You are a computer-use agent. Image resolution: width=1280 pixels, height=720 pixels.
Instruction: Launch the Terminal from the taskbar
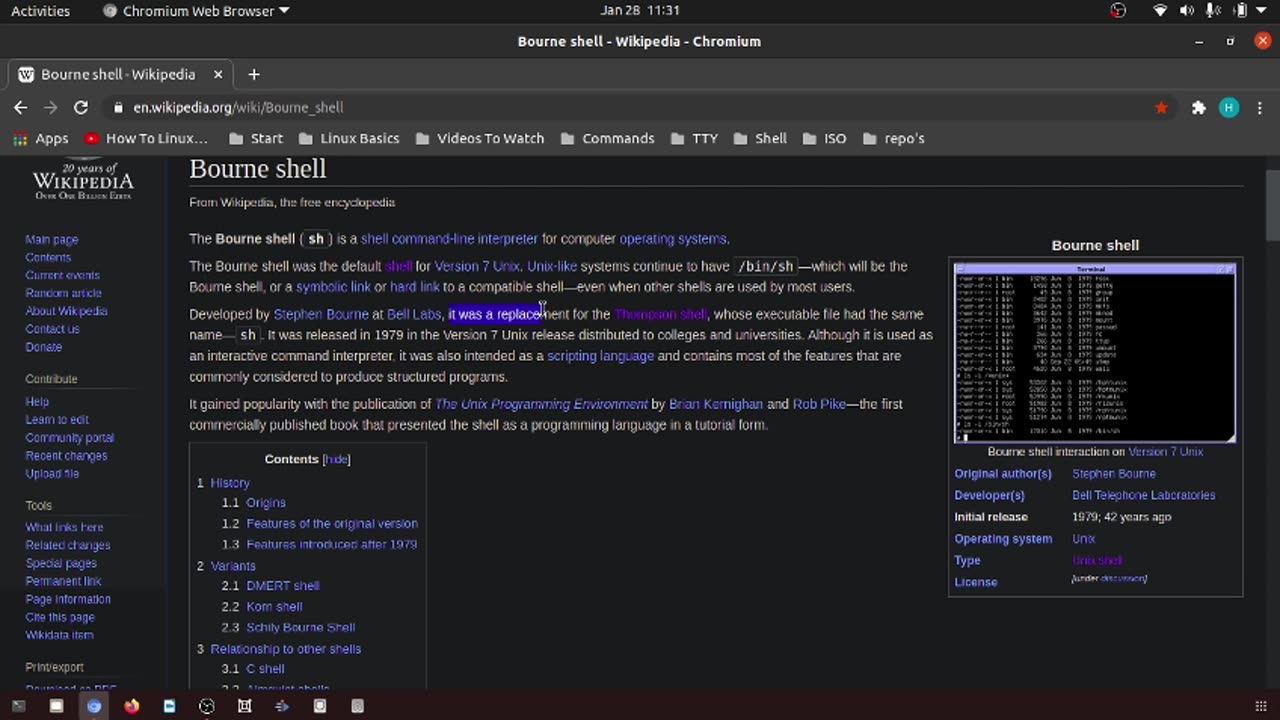18,706
